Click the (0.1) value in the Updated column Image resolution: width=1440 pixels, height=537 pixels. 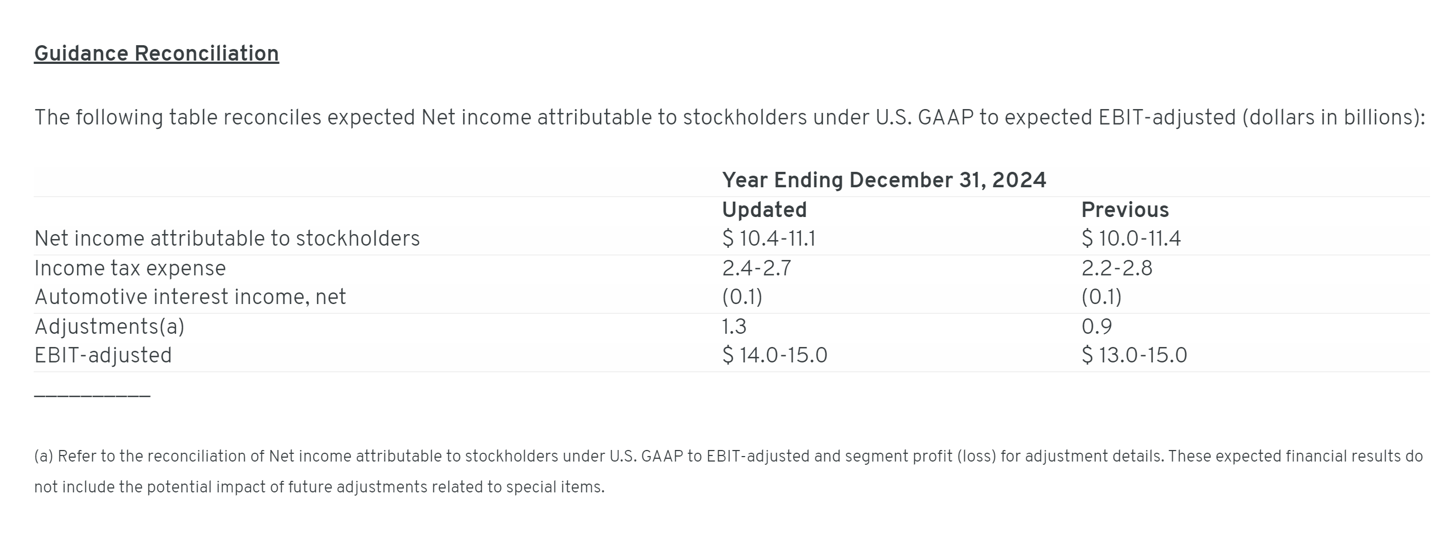742,297
